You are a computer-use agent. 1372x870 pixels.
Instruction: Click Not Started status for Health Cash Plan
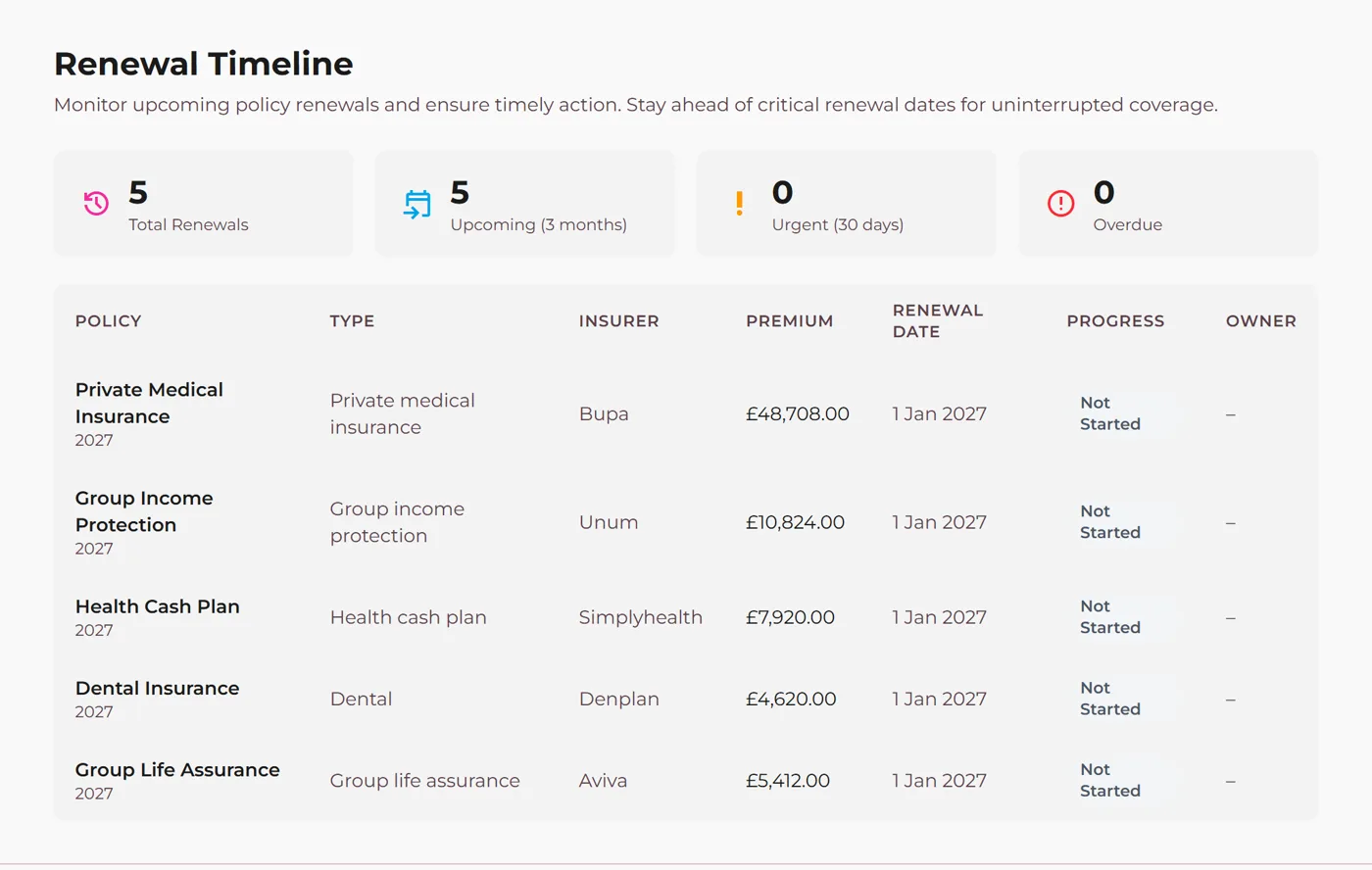pyautogui.click(x=1110, y=617)
